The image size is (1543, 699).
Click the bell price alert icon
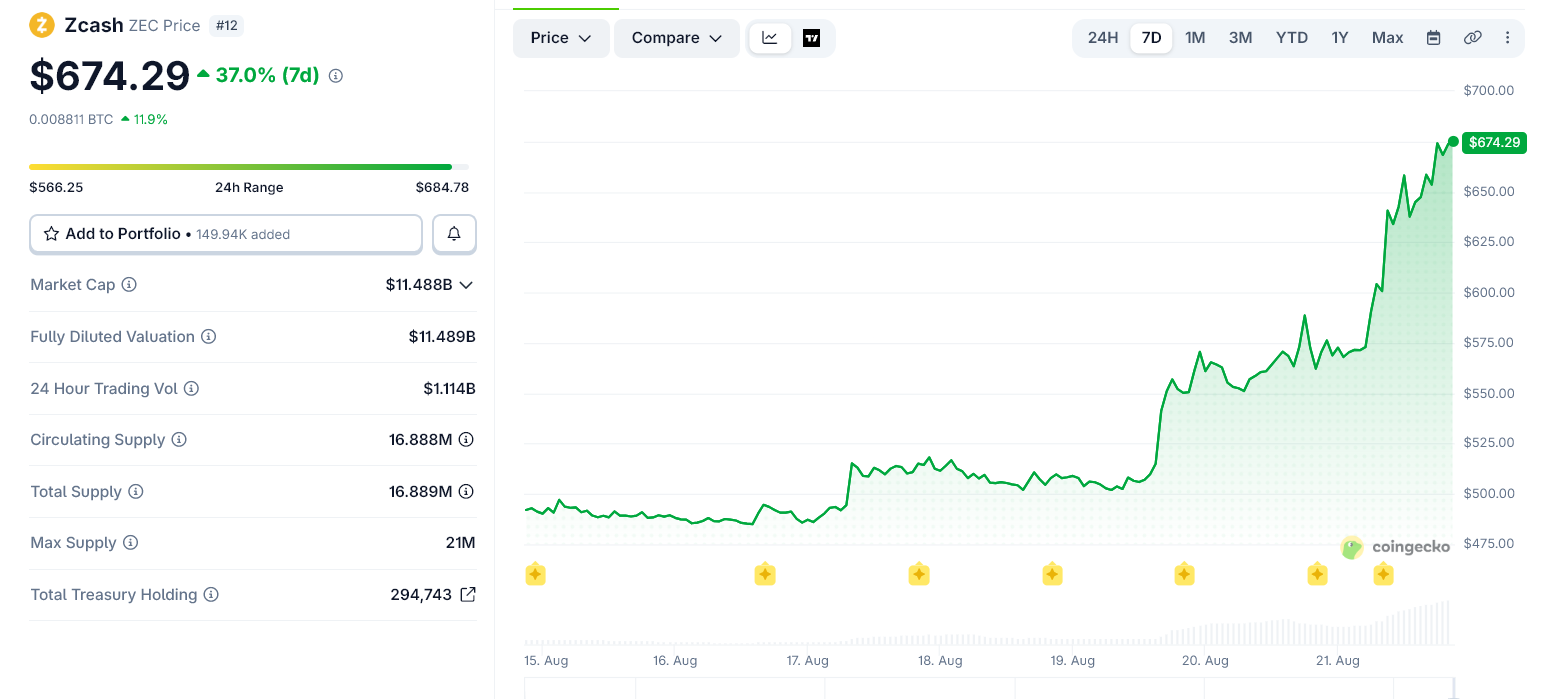point(454,234)
